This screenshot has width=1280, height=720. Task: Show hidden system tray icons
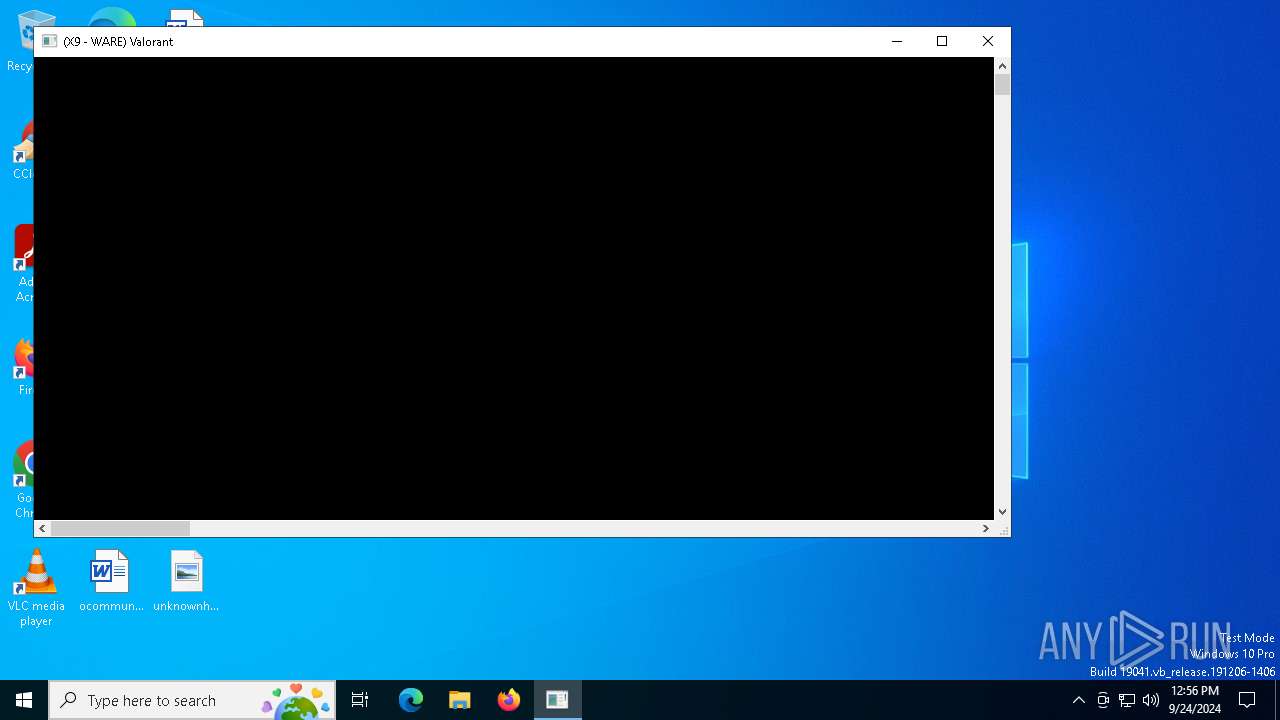pos(1078,700)
